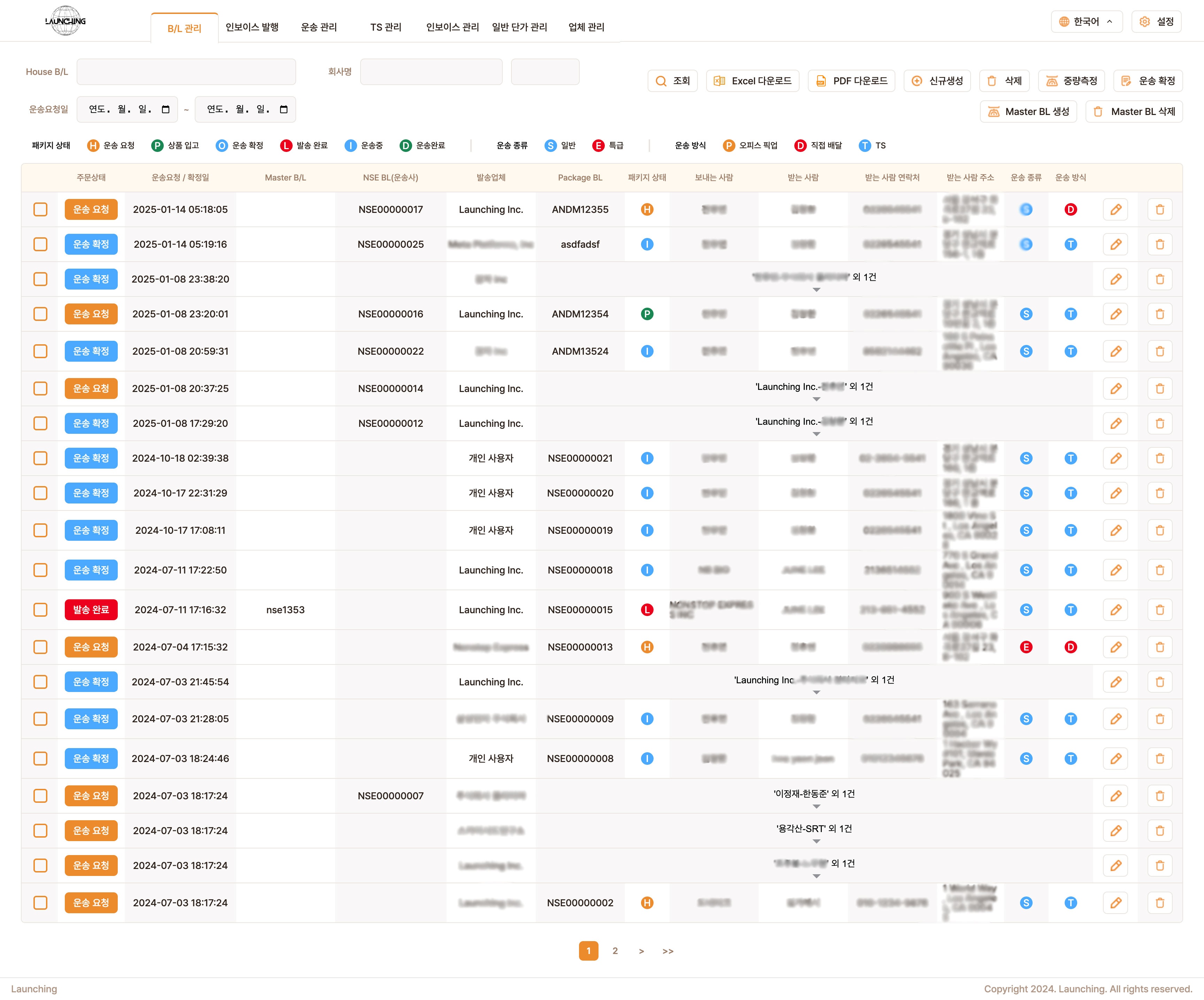
Task: Click trash icon for nse1353 Master B/L row
Action: click(1159, 609)
